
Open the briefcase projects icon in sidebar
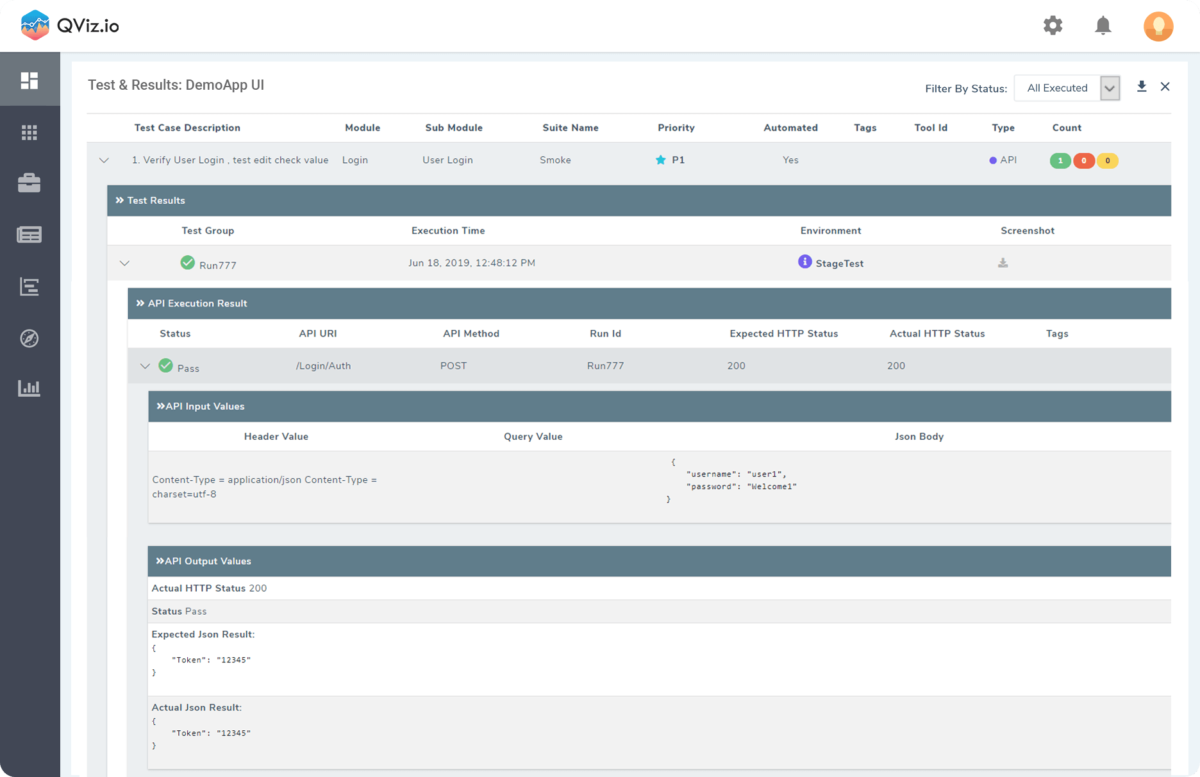30,183
